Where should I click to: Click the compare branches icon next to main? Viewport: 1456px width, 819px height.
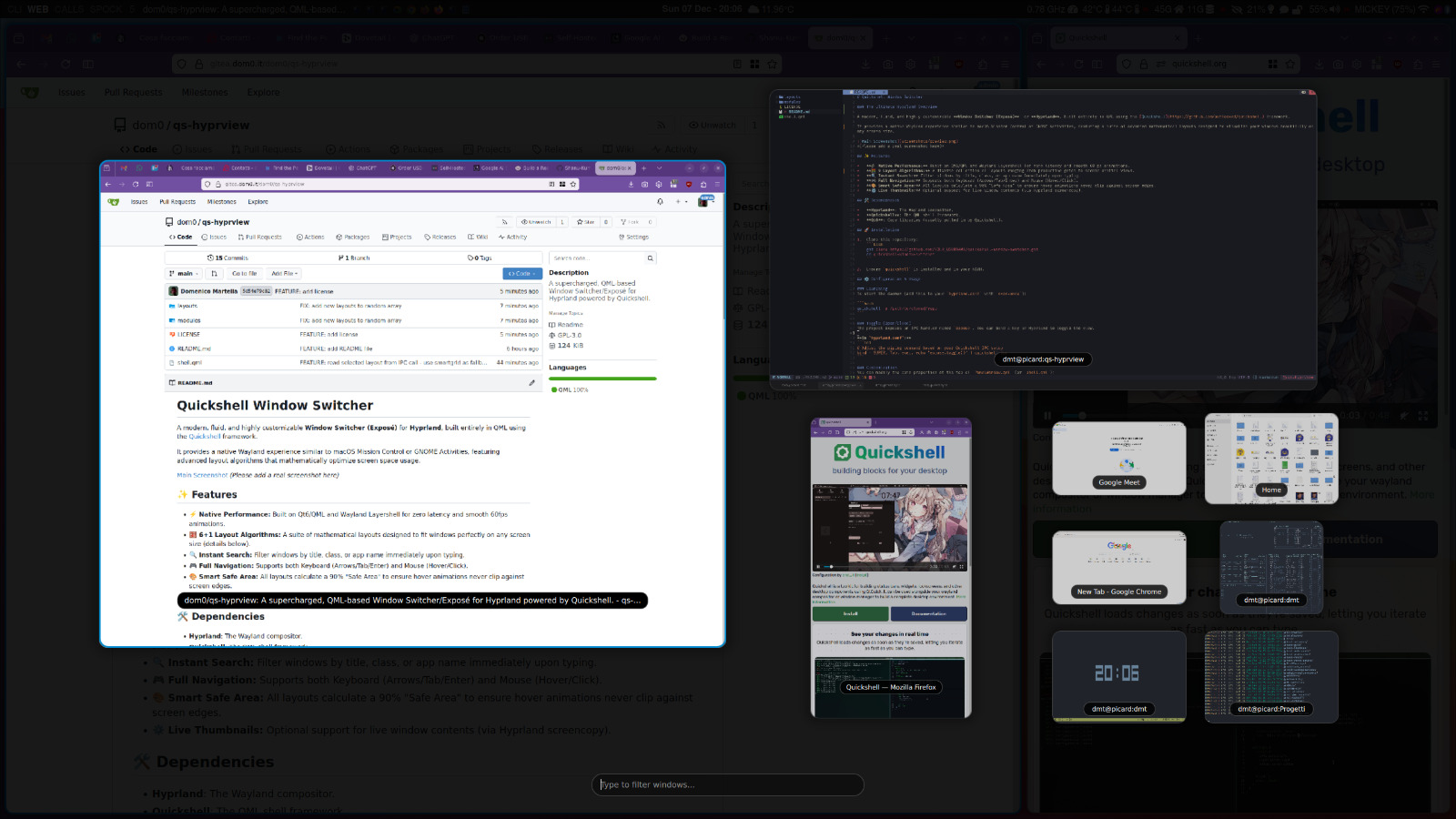(x=215, y=273)
